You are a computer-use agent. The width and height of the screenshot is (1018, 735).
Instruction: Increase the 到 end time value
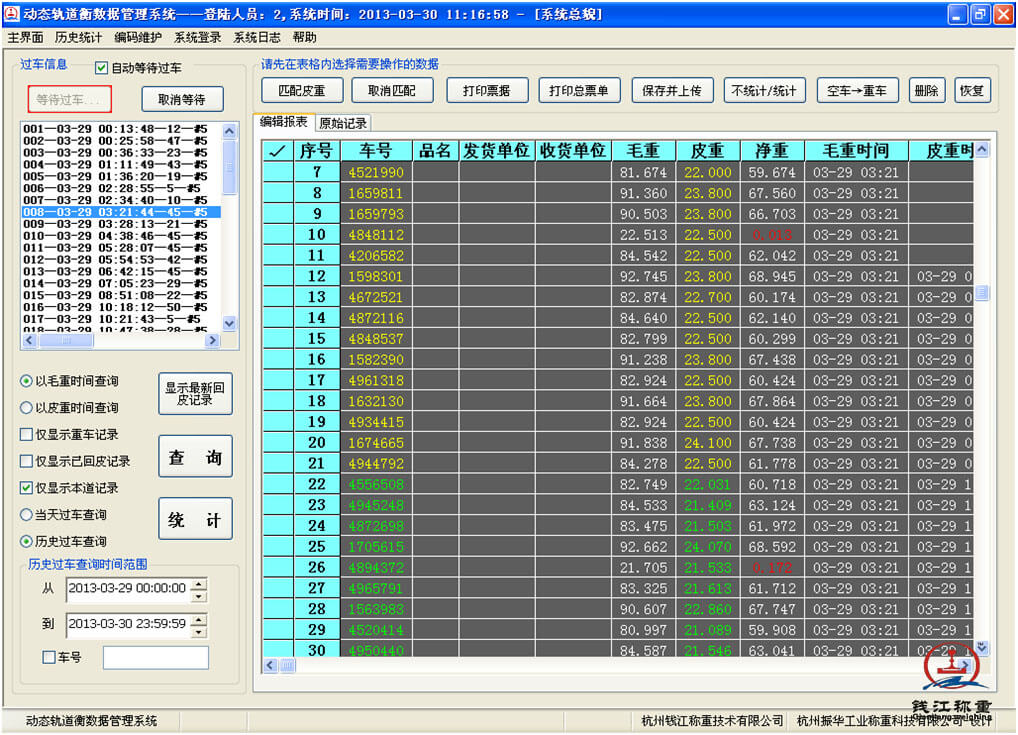pos(200,619)
